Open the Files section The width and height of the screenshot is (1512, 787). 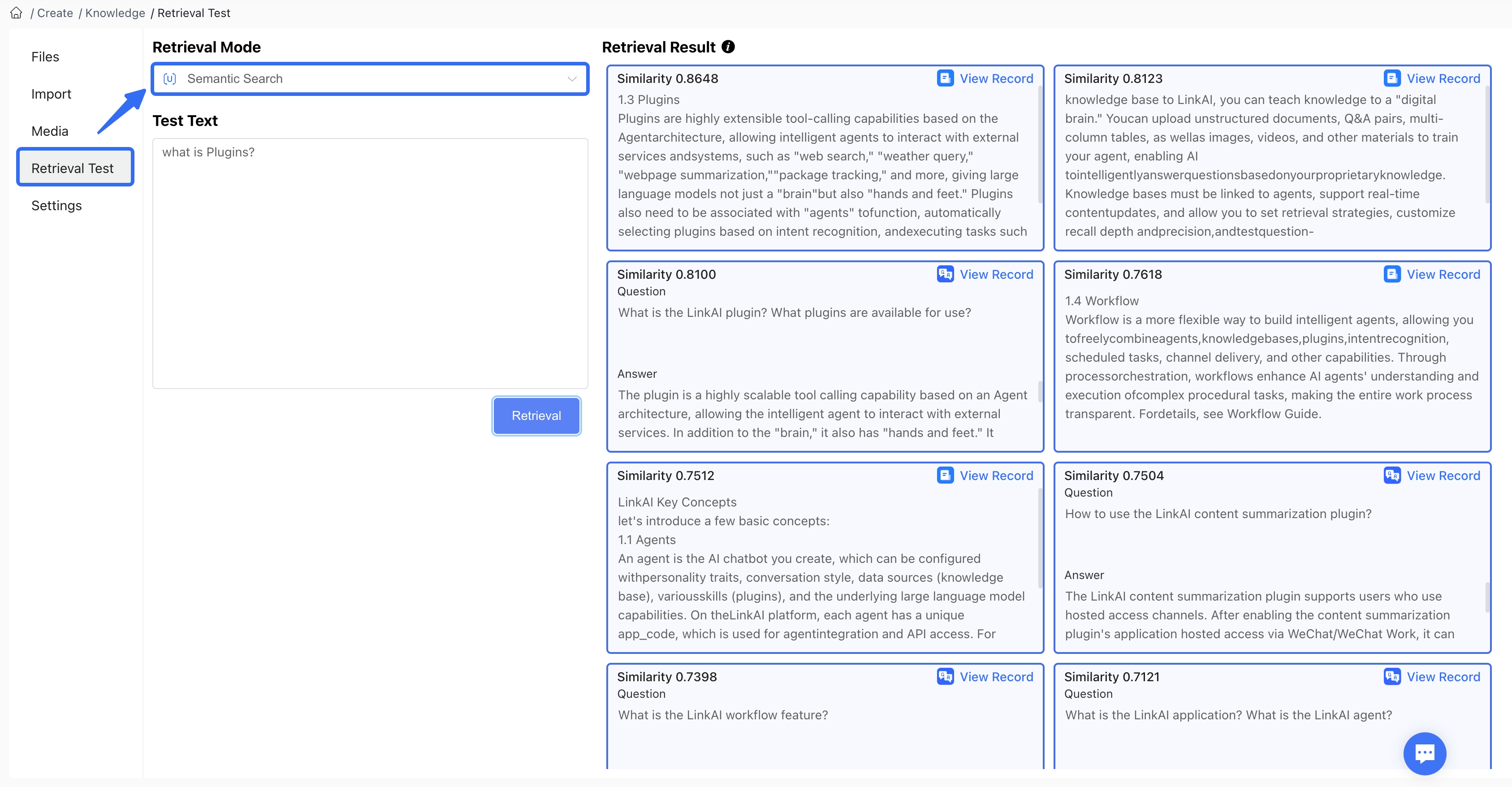(x=45, y=57)
